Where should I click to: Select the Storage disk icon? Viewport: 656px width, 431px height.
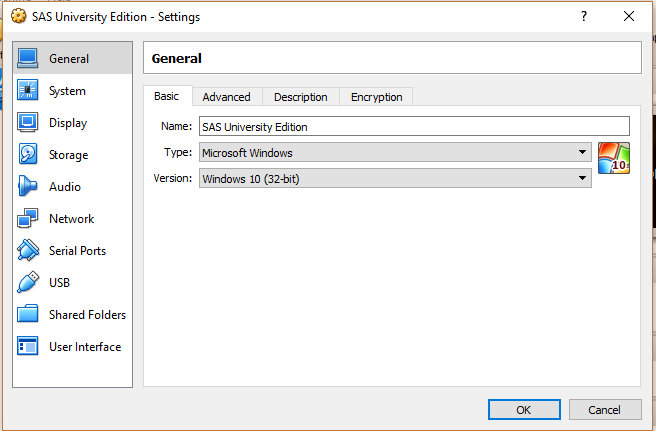pyautogui.click(x=28, y=155)
